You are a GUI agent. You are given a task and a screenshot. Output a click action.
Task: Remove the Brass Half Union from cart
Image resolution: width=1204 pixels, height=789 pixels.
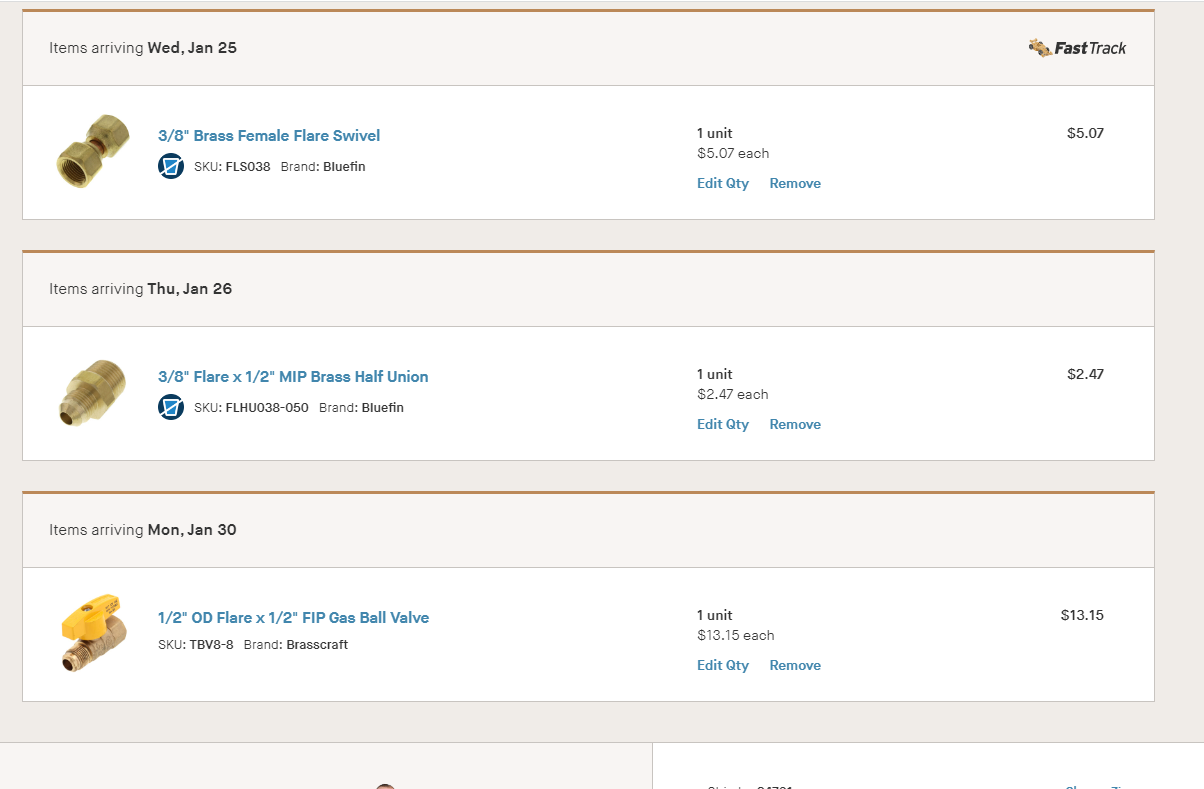[x=795, y=425]
